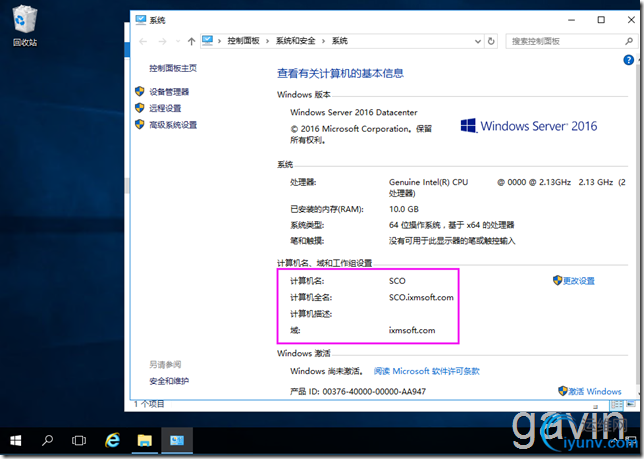Open 控制面板主页 link

173,68
